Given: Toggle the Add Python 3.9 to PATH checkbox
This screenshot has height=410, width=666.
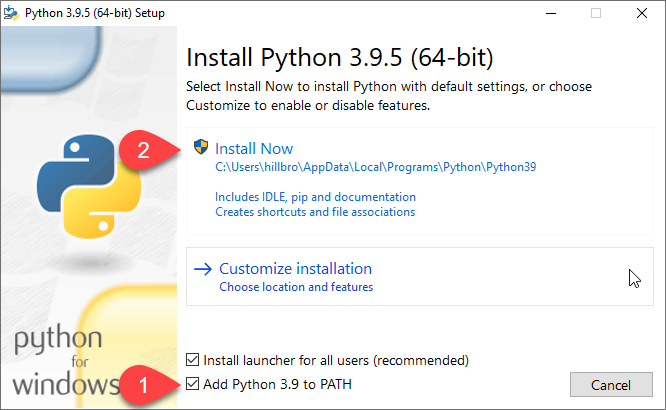Looking at the screenshot, I should (x=193, y=384).
